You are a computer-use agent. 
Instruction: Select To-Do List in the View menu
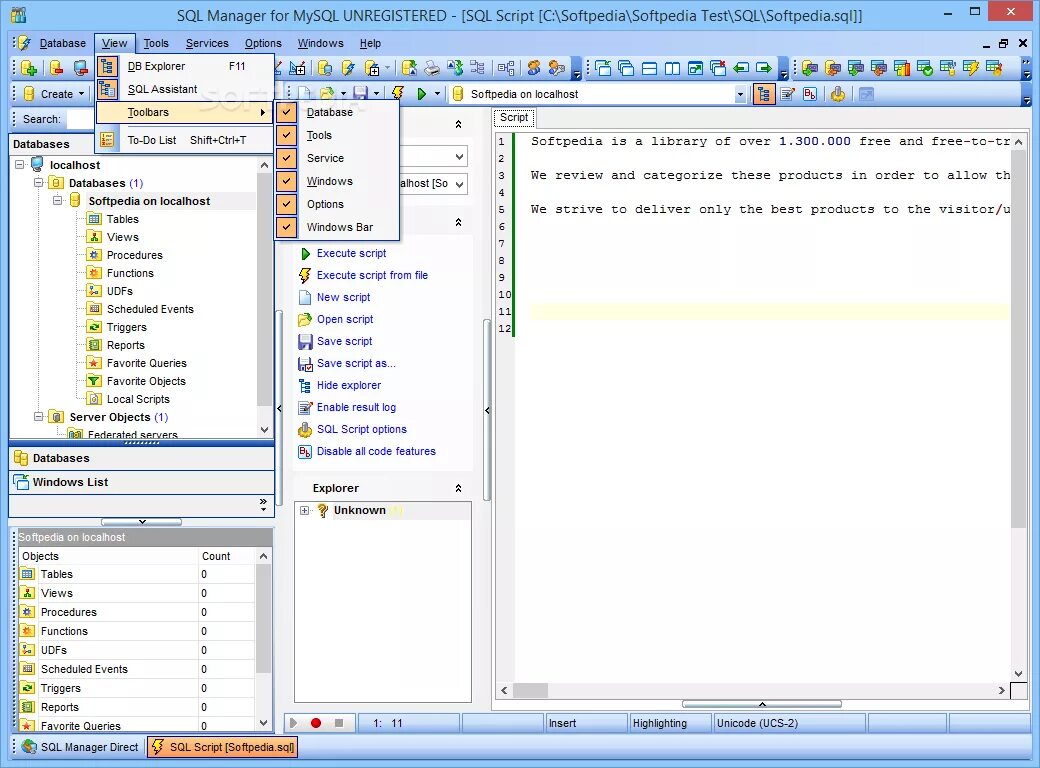pos(185,140)
